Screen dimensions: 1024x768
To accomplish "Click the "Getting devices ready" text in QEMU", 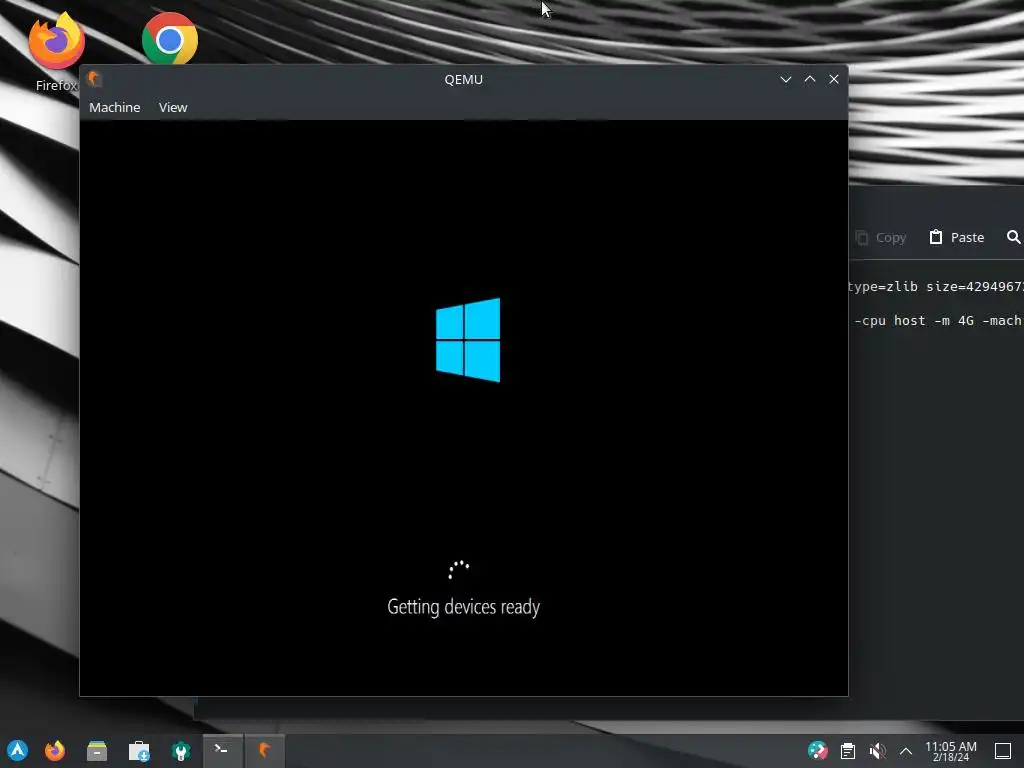I will point(464,607).
